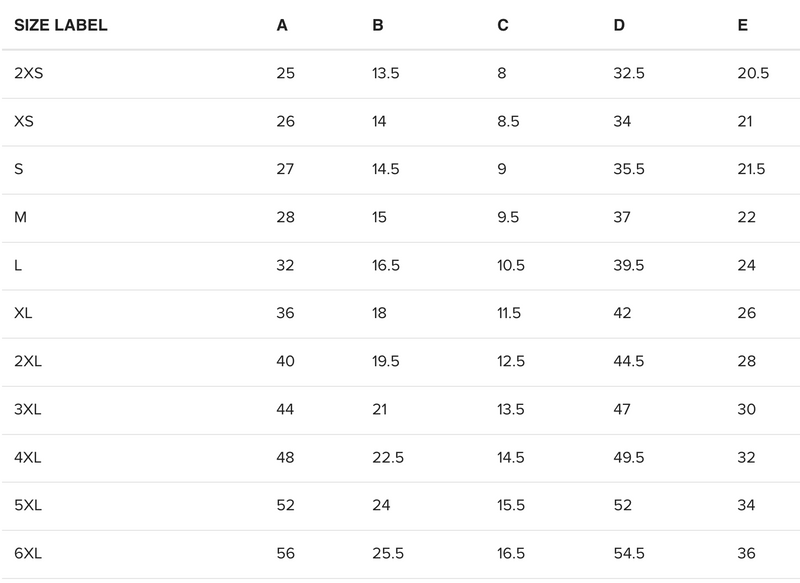Click column header D

click(x=619, y=26)
